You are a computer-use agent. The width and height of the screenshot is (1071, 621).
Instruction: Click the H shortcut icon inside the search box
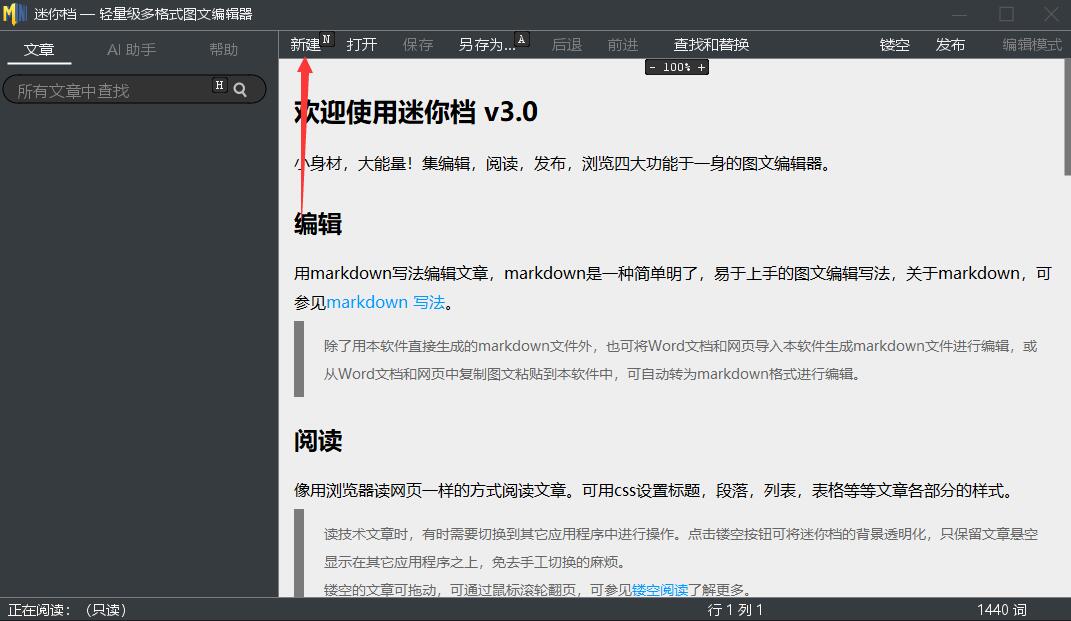point(218,86)
